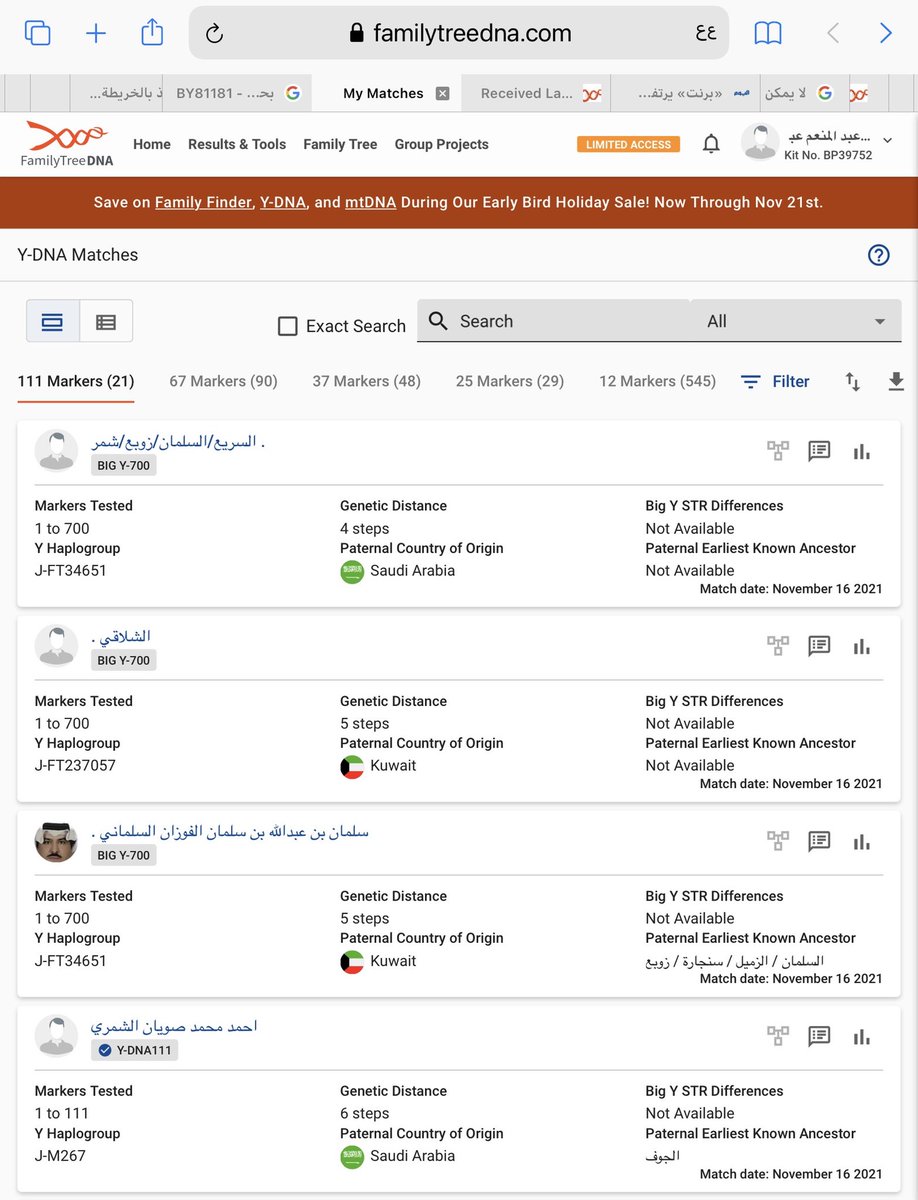918x1200 pixels.
Task: Open family tree icon for J-FT34651 Saudi Arabia match
Action: click(x=778, y=451)
